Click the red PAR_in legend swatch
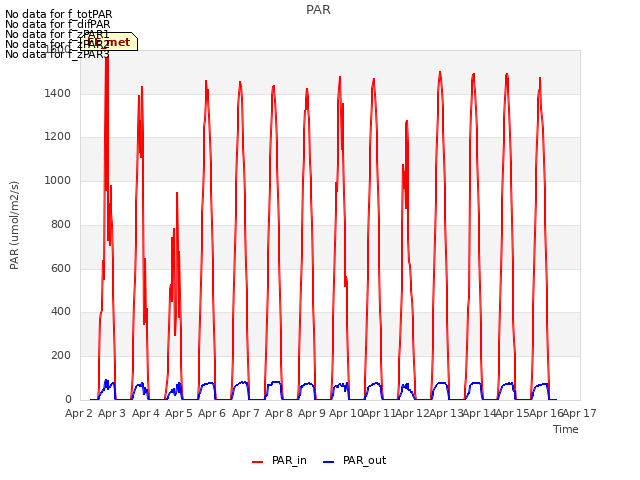Viewport: 640px width, 480px height. click(258, 462)
